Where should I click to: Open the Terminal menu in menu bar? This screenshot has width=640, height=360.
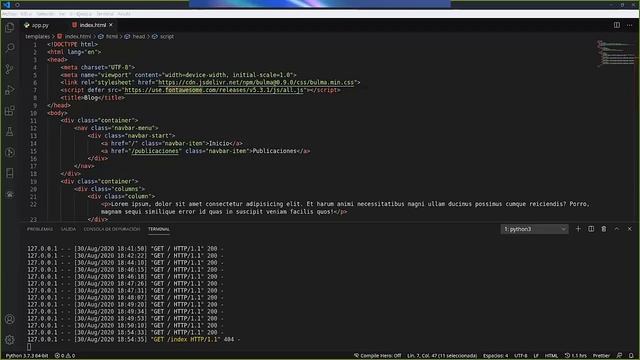105,14
